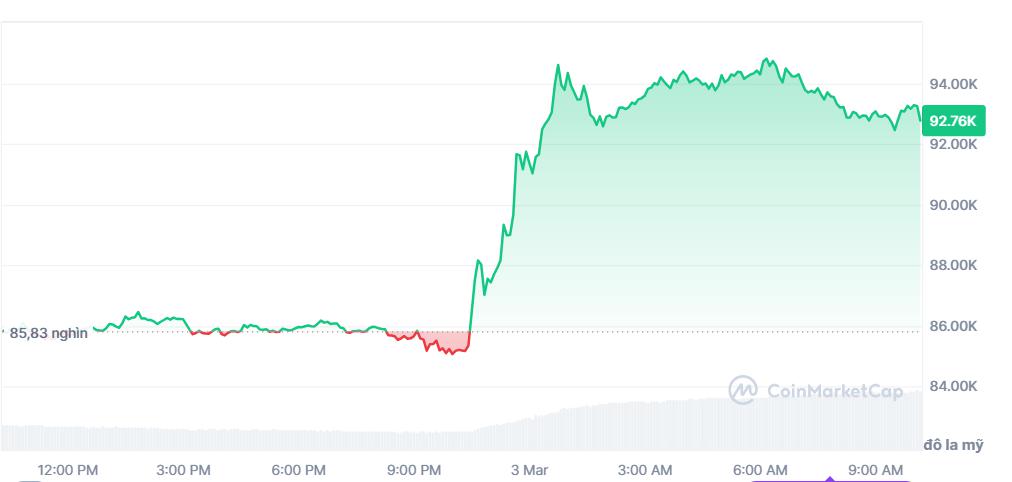Viewport: 1012px width, 482px height.
Task: Click the 86.00K price axis label
Action: 953,326
